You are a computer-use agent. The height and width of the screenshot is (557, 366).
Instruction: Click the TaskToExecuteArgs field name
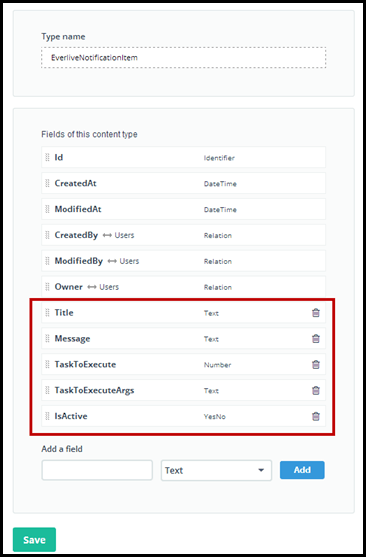point(94,390)
